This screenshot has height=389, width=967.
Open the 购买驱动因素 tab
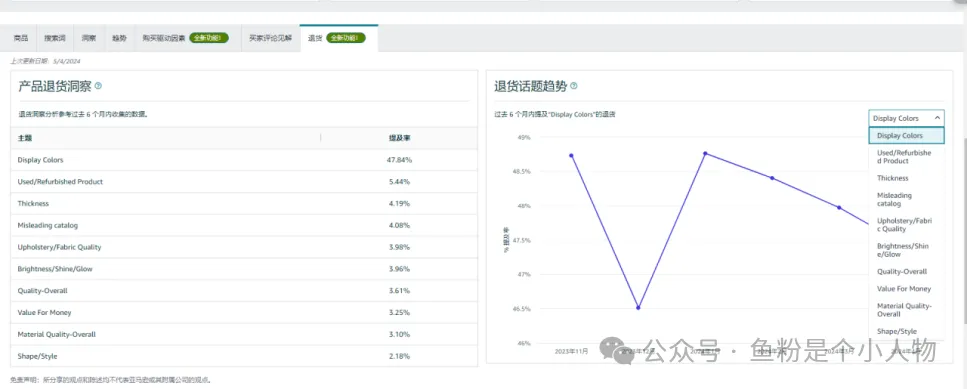pyautogui.click(x=187, y=38)
